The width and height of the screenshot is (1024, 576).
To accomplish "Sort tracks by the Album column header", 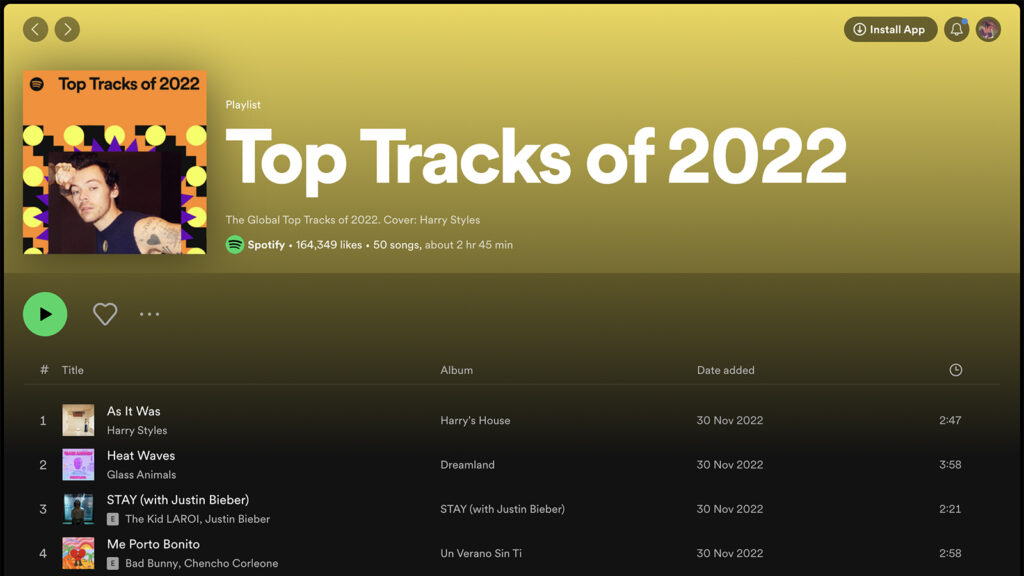I will (456, 370).
